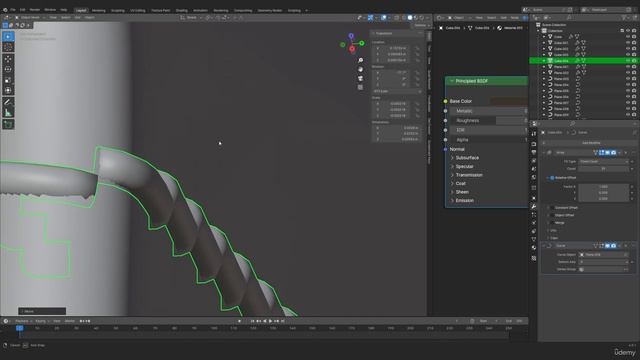Switch to the UV Editing workspace tab
This screenshot has height=360, width=640.
tap(138, 10)
